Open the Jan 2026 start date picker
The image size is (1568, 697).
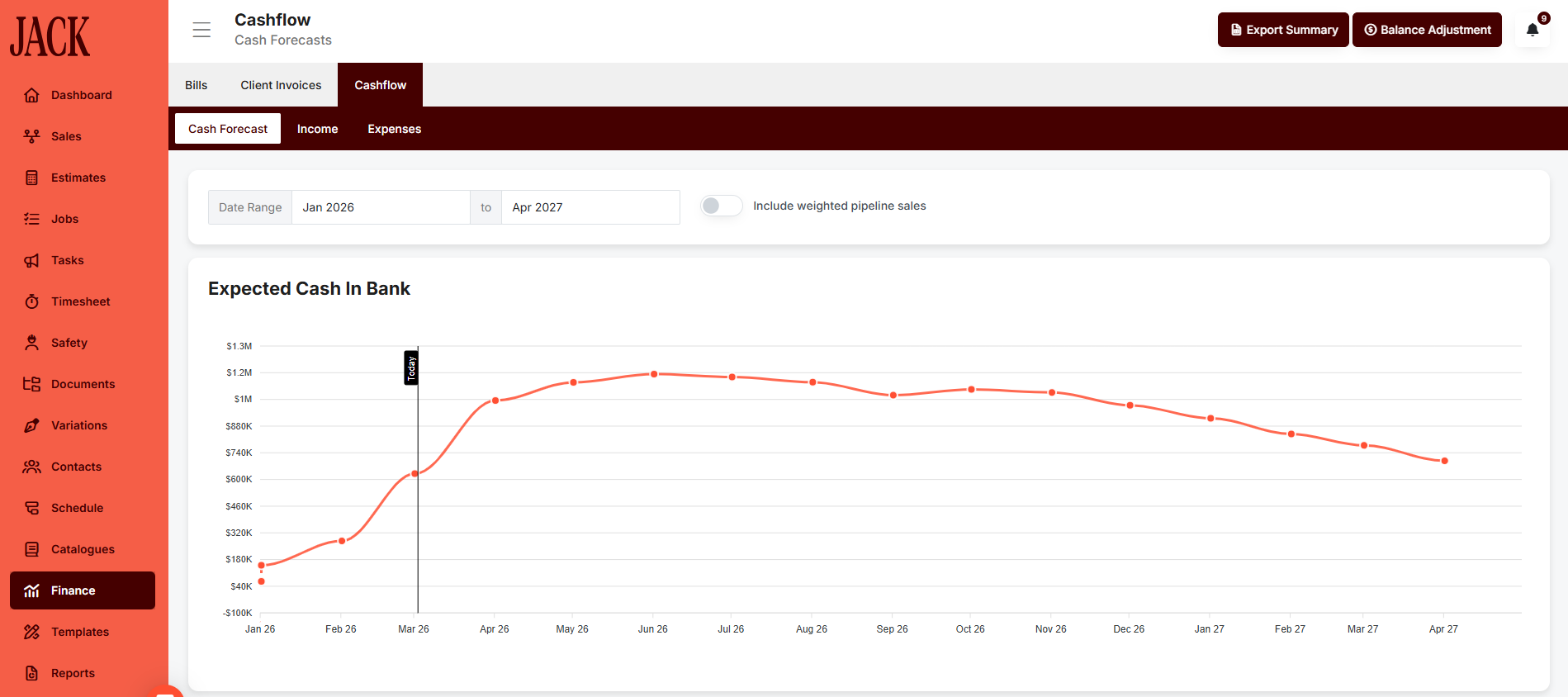coord(381,207)
